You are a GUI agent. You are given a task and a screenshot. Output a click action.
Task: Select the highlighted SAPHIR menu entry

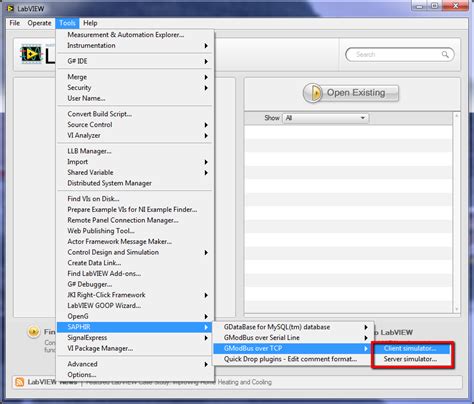pos(135,327)
